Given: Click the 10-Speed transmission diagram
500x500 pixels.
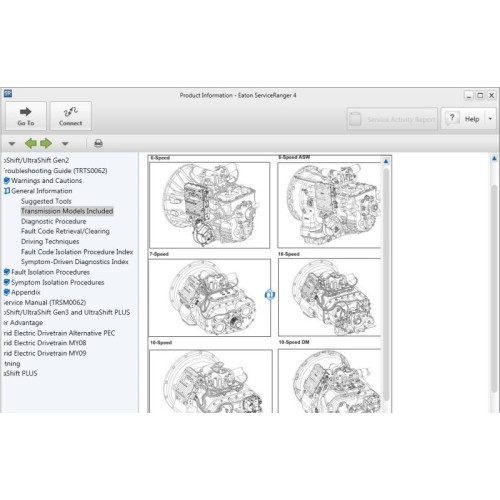Looking at the screenshot, I should (211, 381).
